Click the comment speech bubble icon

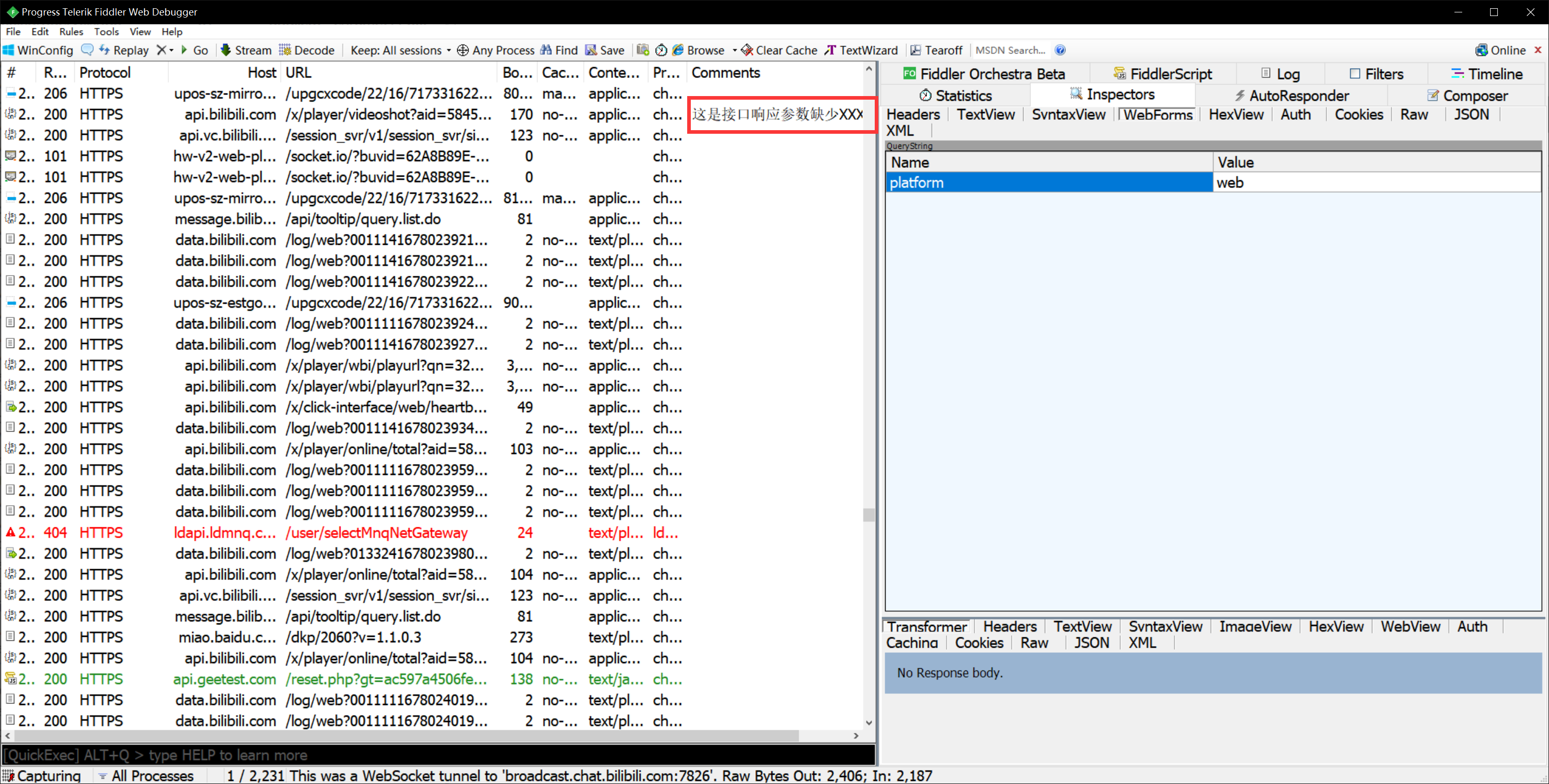click(88, 50)
